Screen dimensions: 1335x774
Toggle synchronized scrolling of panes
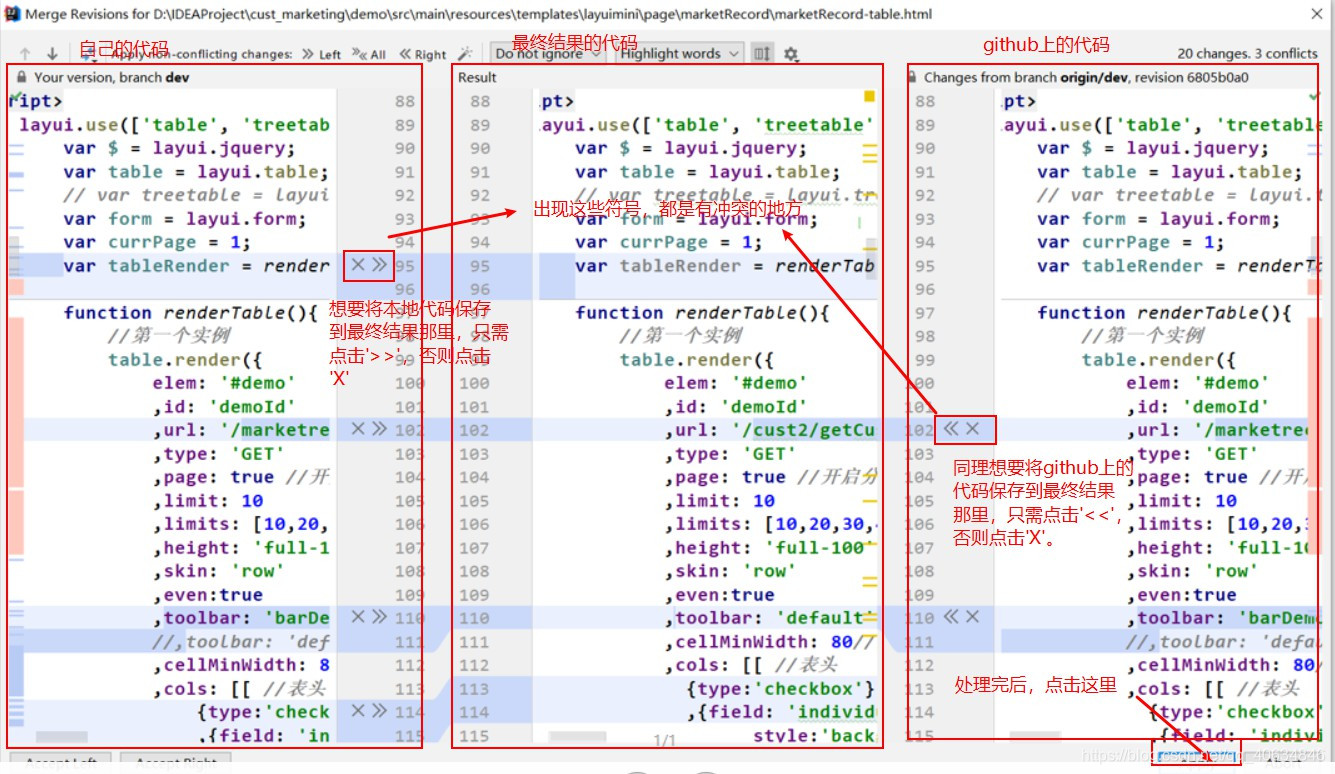tap(762, 54)
